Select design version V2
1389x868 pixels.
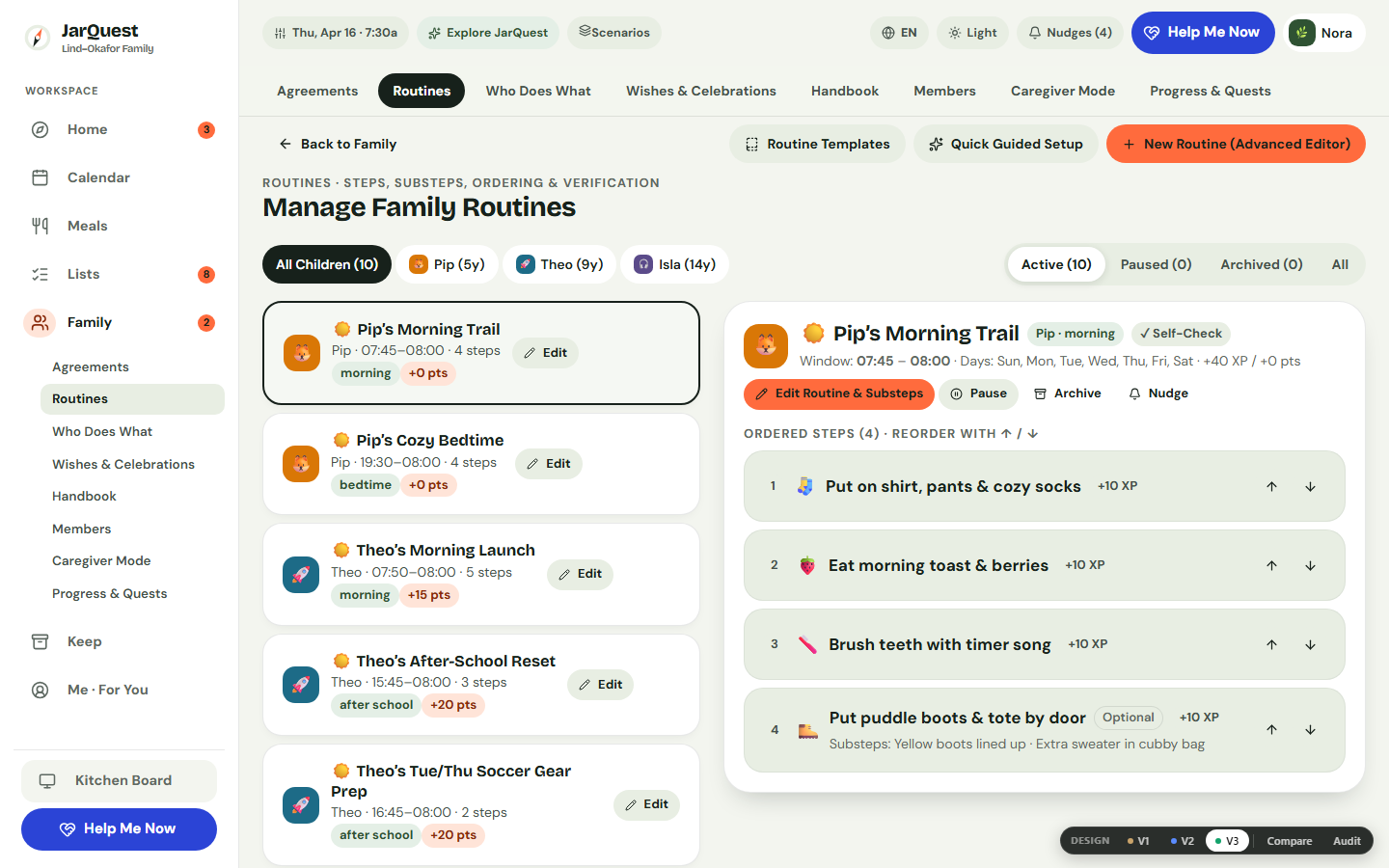[x=1183, y=841]
